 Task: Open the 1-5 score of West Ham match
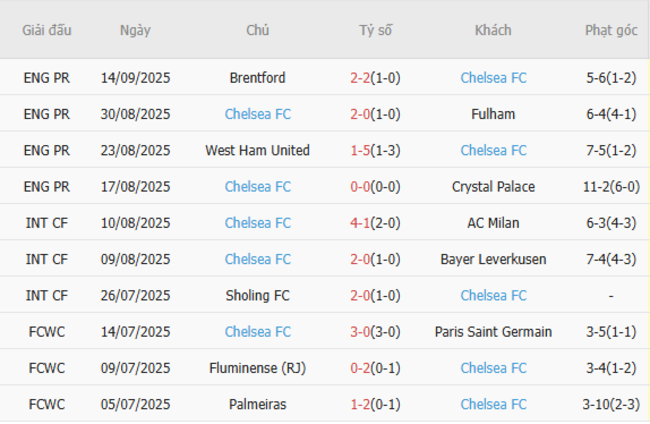click(x=362, y=150)
